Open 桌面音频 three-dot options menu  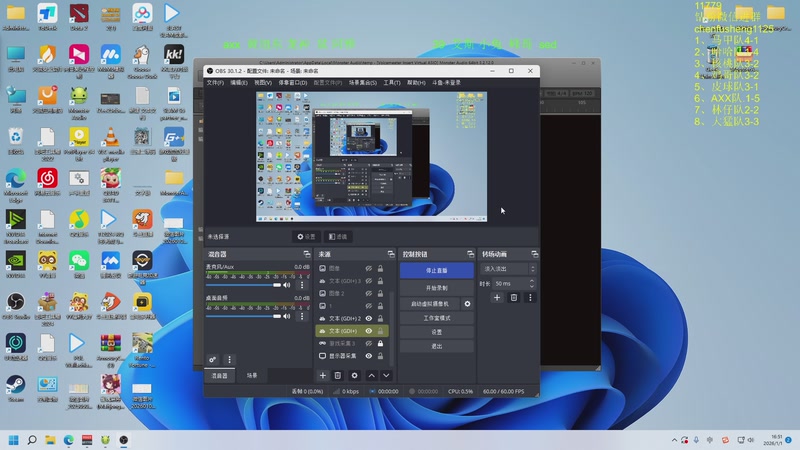[x=302, y=316]
